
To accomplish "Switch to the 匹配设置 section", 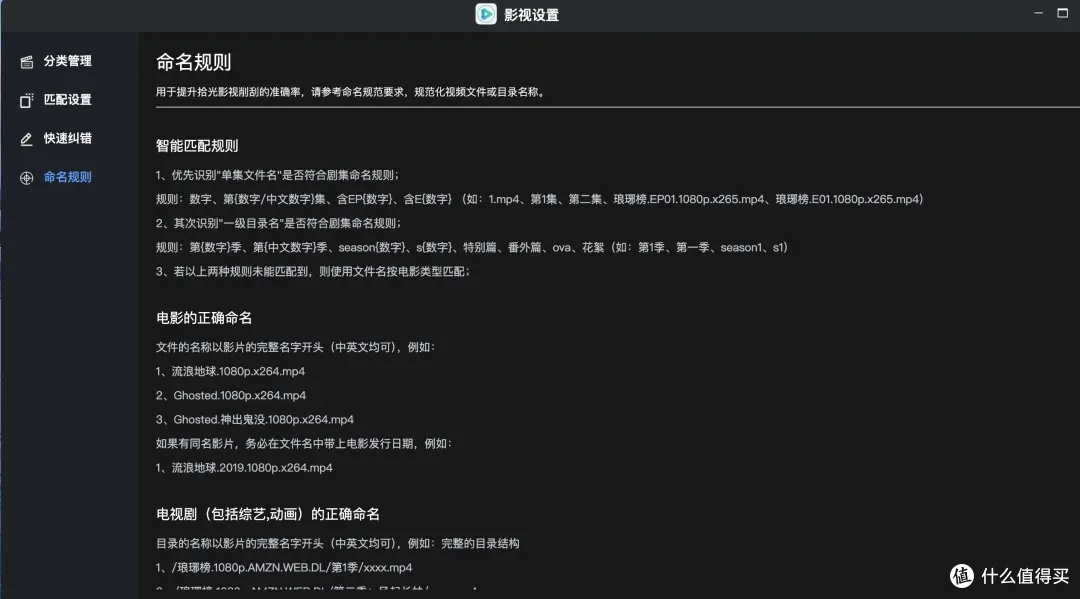I will pyautogui.click(x=68, y=100).
